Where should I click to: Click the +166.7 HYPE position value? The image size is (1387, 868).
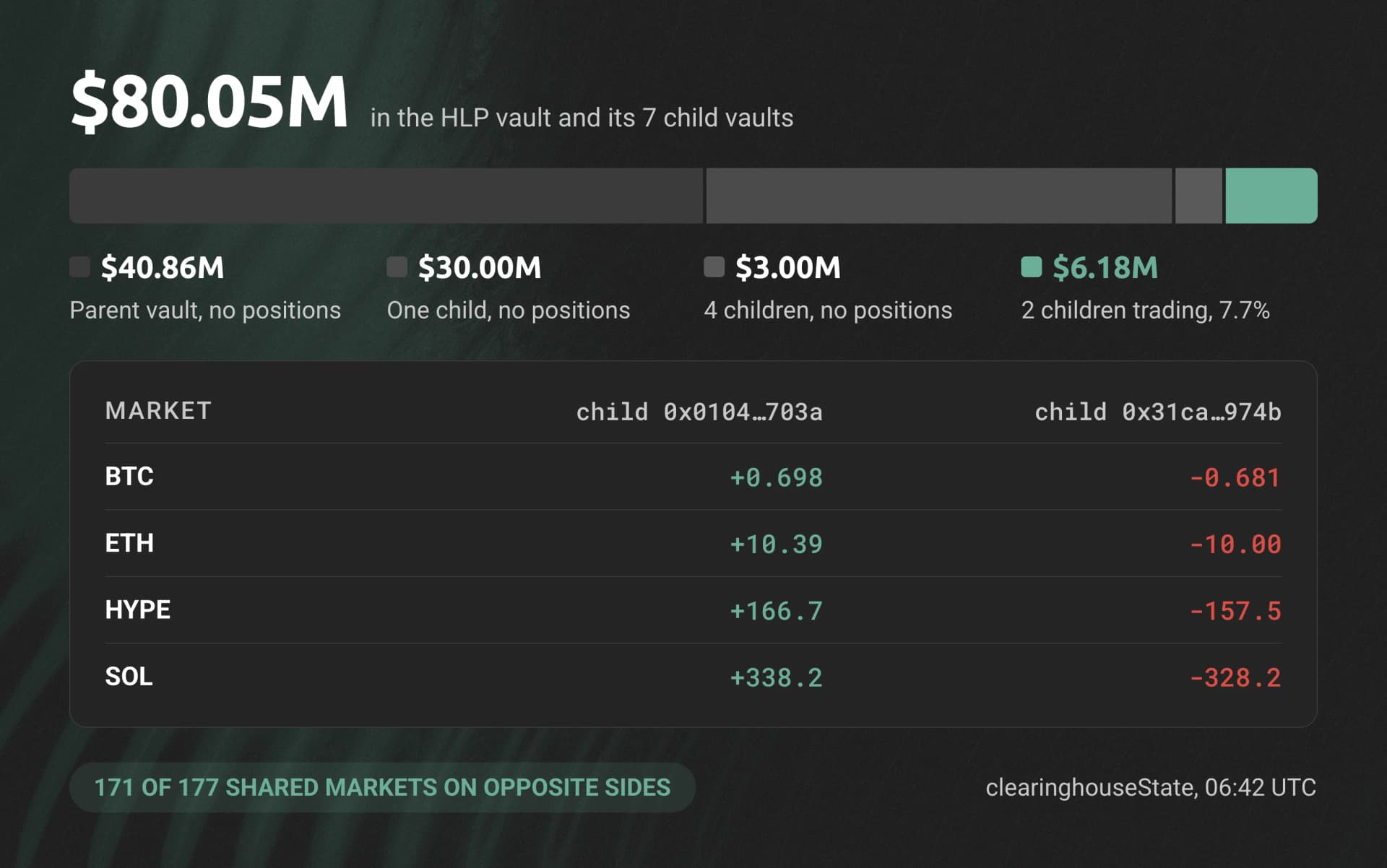point(777,611)
